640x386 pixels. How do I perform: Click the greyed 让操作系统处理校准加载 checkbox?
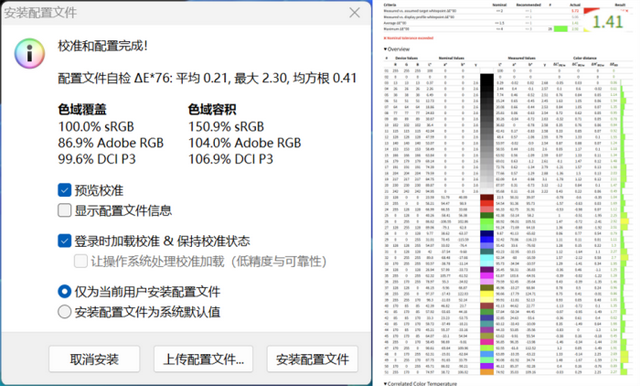pos(80,261)
